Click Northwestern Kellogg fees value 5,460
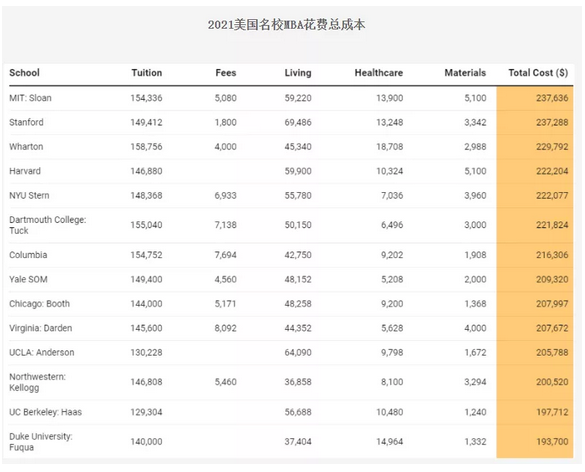Screen dimensions: 585x472 225,382
